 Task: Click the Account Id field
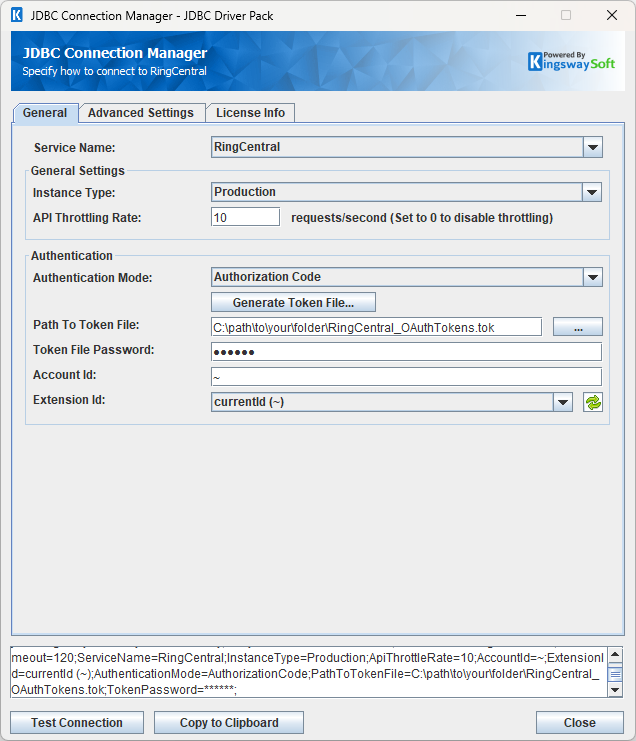(406, 377)
